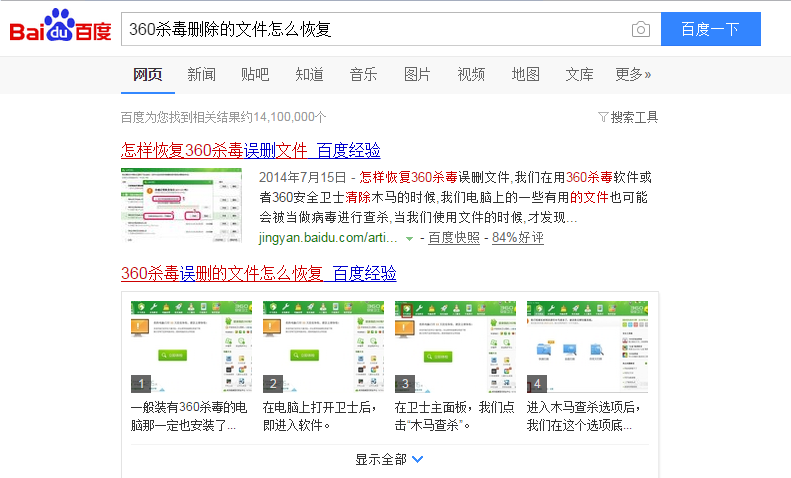This screenshot has height=478, width=791.
Task: Open the 视频 tab
Action: coord(471,75)
